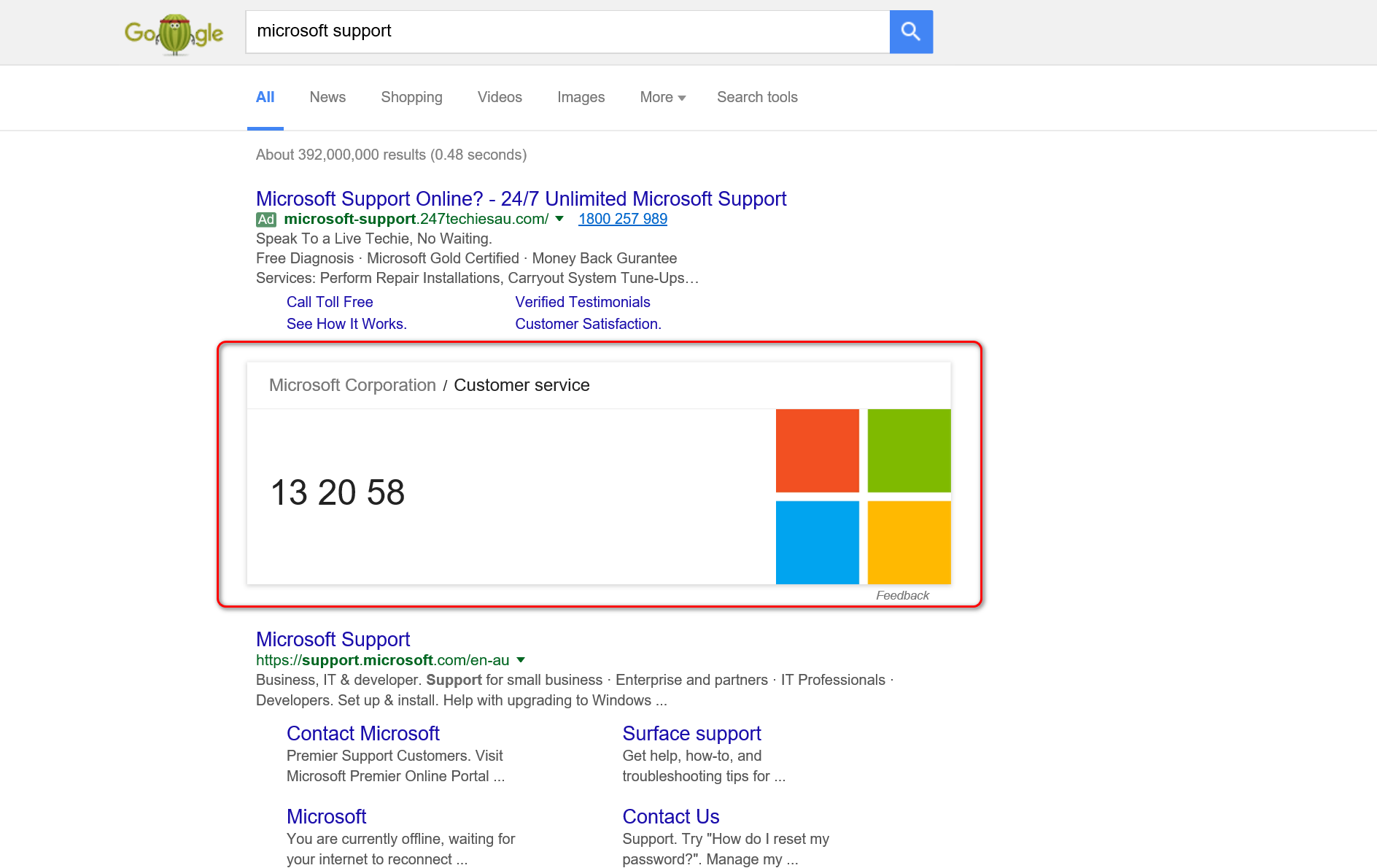Viewport: 1377px width, 868px height.
Task: Click the blue search magnifier button
Action: [911, 31]
